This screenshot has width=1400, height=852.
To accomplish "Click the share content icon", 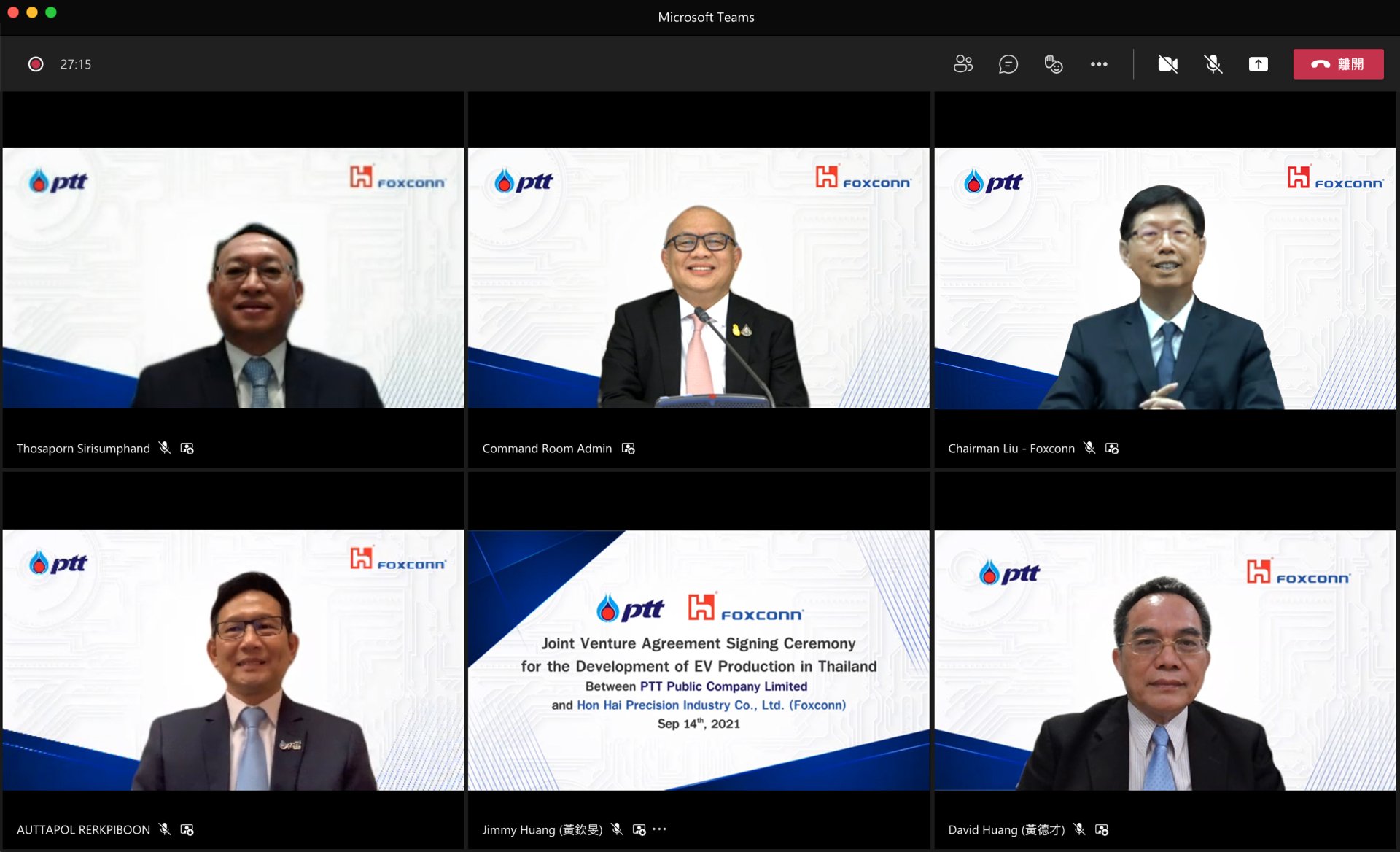I will [x=1259, y=64].
